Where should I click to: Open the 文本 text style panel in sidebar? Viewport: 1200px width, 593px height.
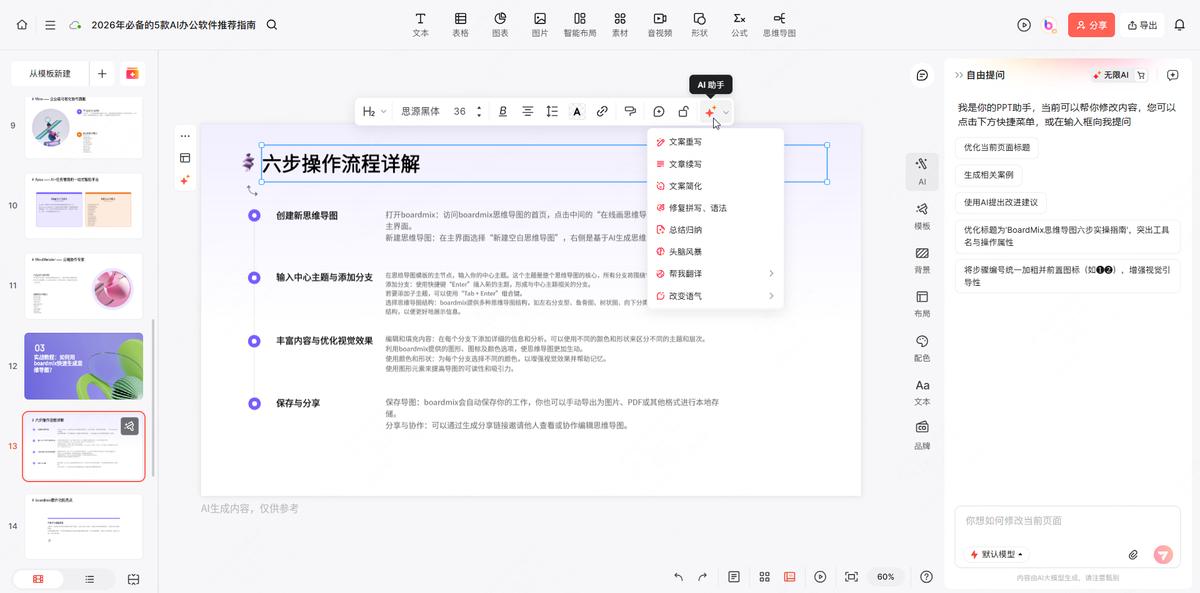tap(922, 392)
